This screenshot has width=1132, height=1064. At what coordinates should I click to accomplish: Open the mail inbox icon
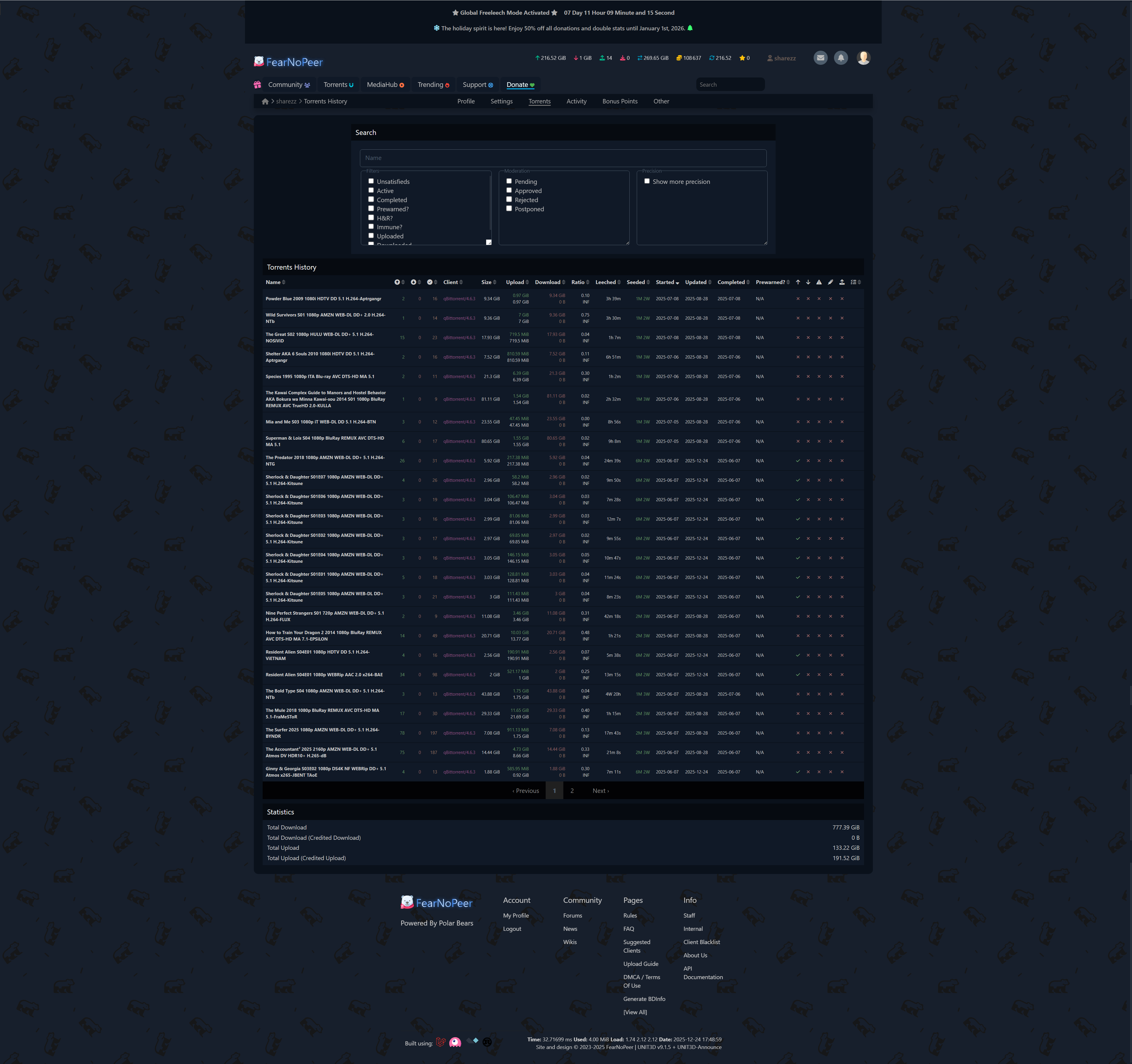coord(820,57)
